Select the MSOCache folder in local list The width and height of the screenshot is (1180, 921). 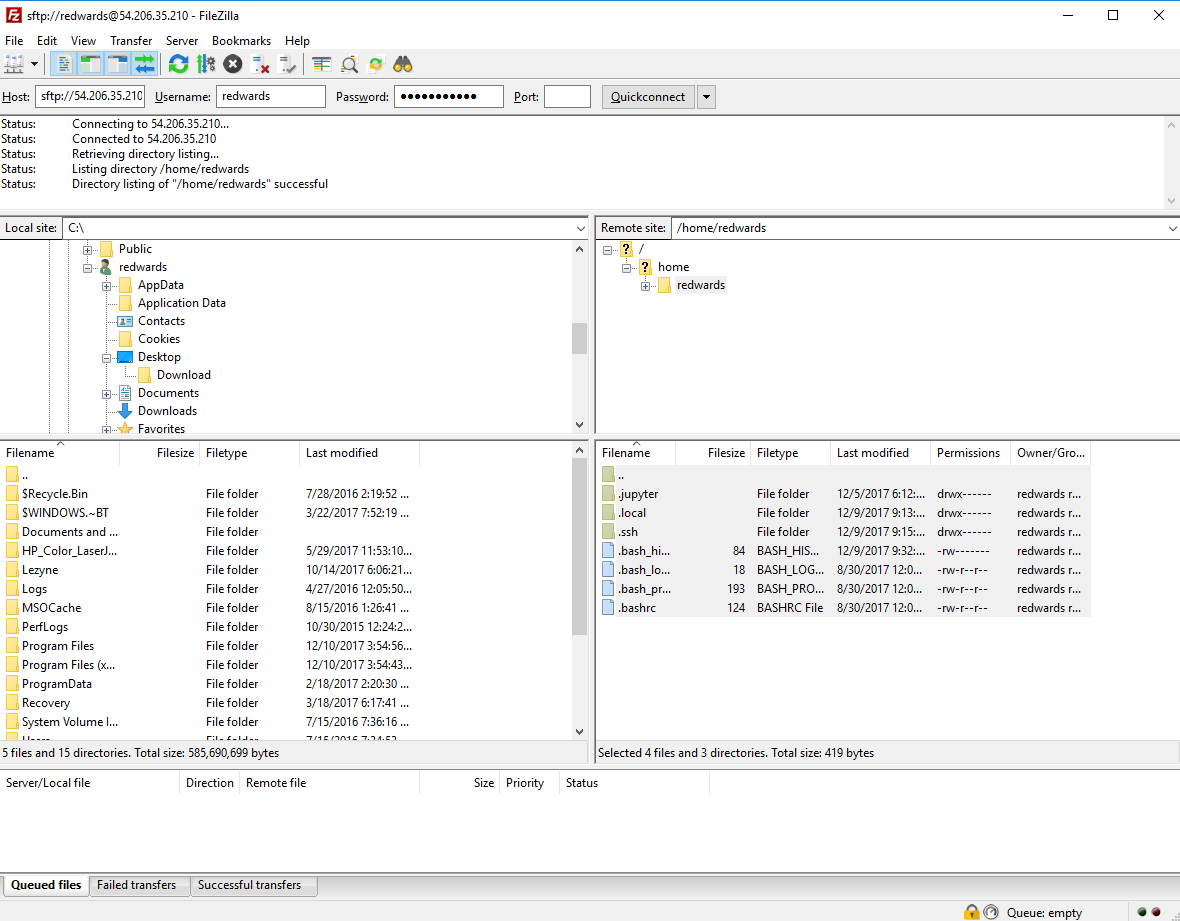point(211,608)
